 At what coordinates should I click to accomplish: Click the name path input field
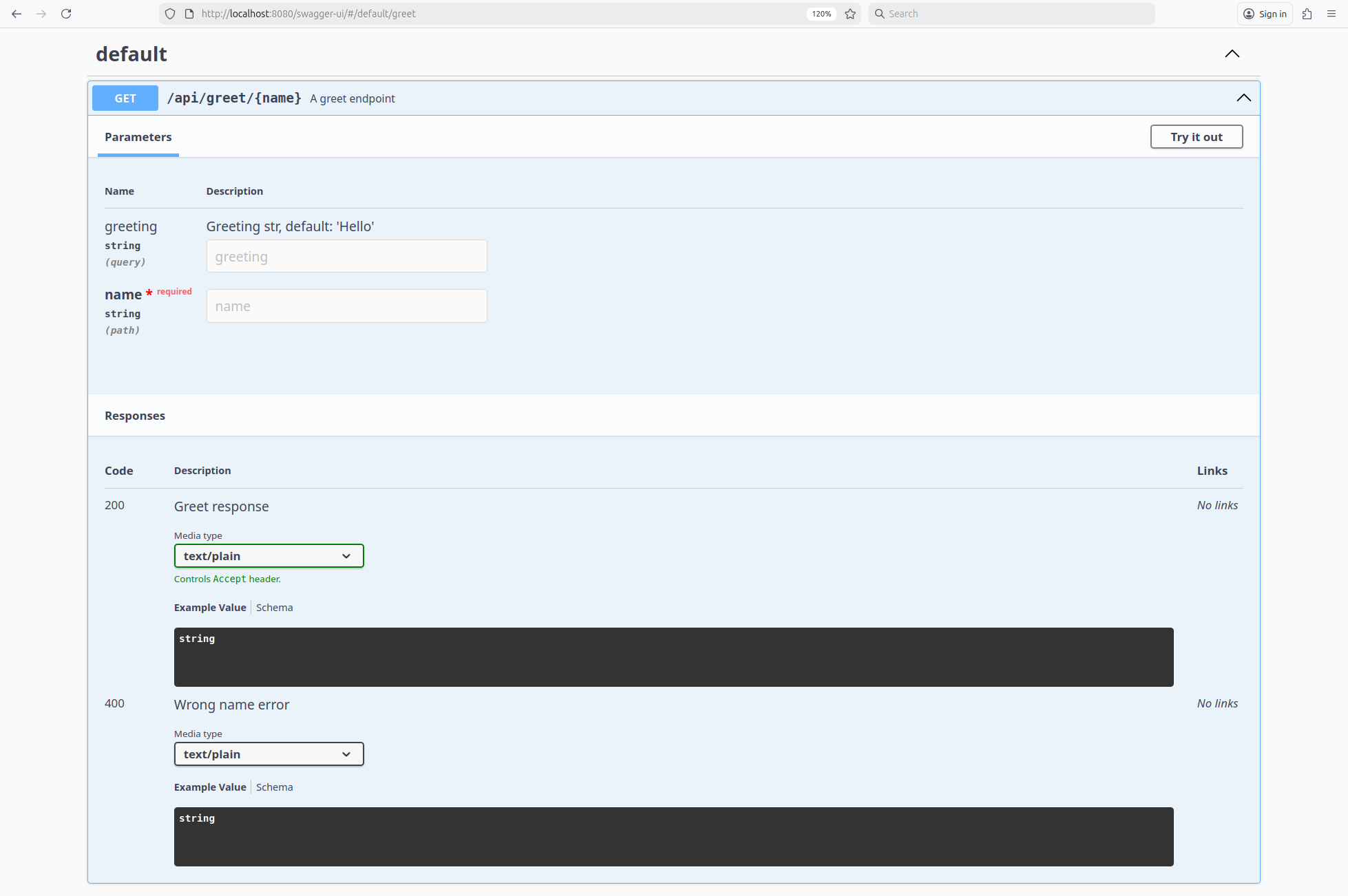pos(346,306)
